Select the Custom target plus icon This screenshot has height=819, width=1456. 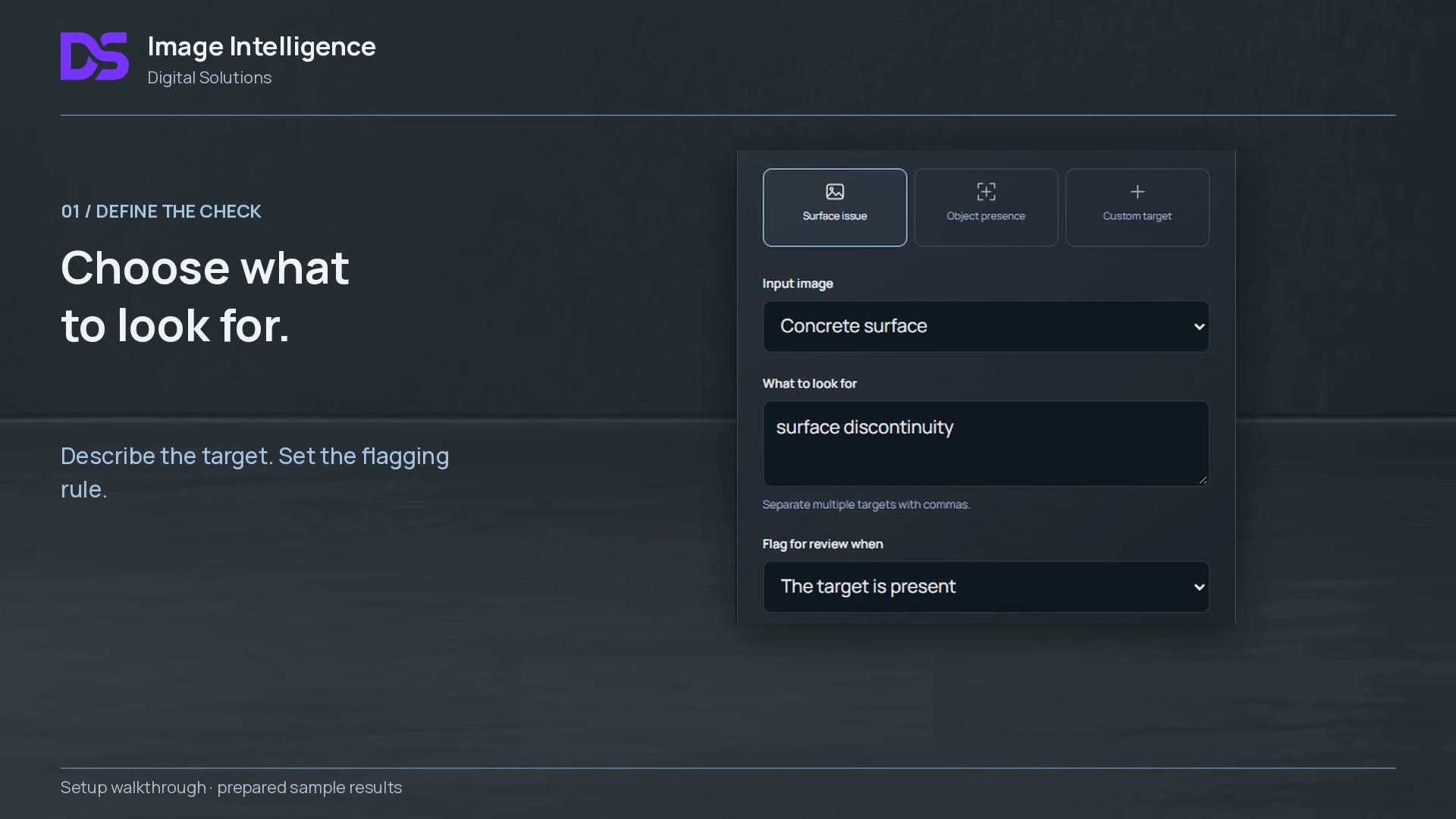pyautogui.click(x=1137, y=192)
